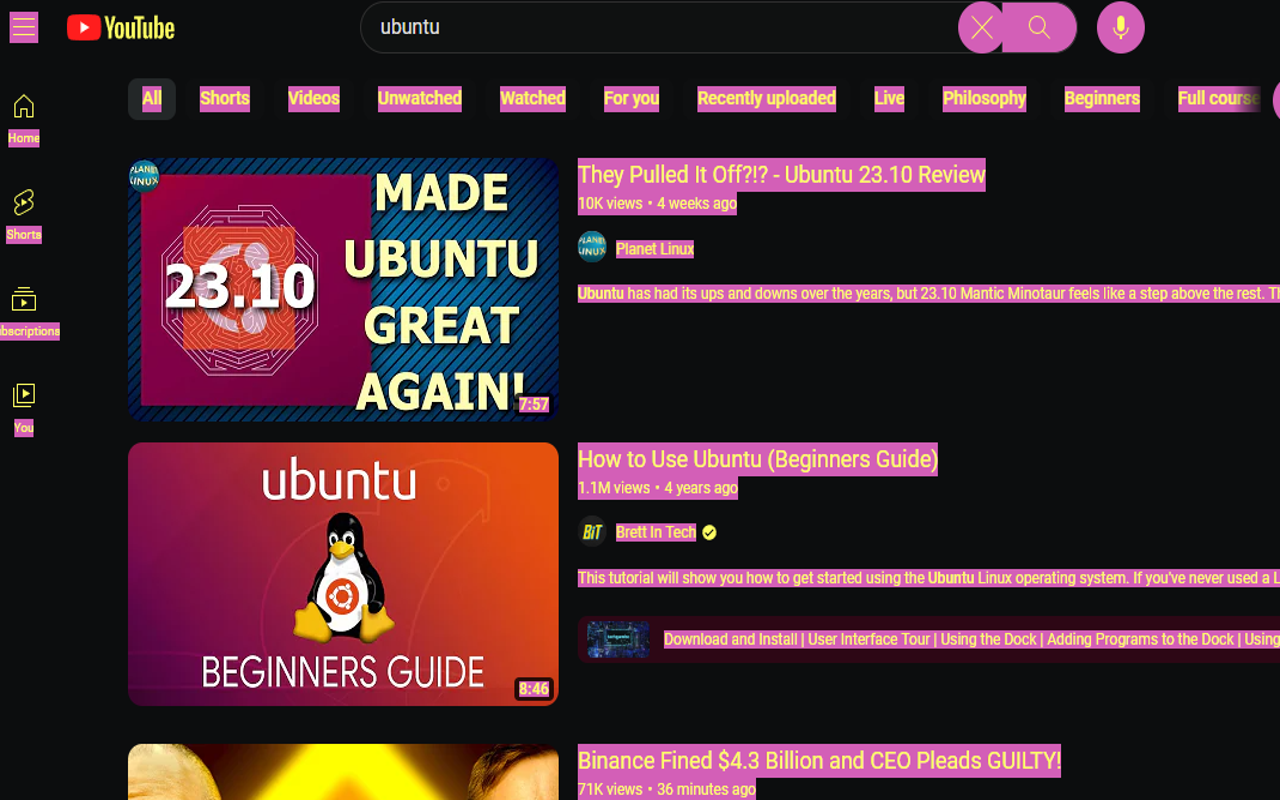The width and height of the screenshot is (1280, 800).
Task: Click the 8:46 duration badge
Action: point(534,689)
